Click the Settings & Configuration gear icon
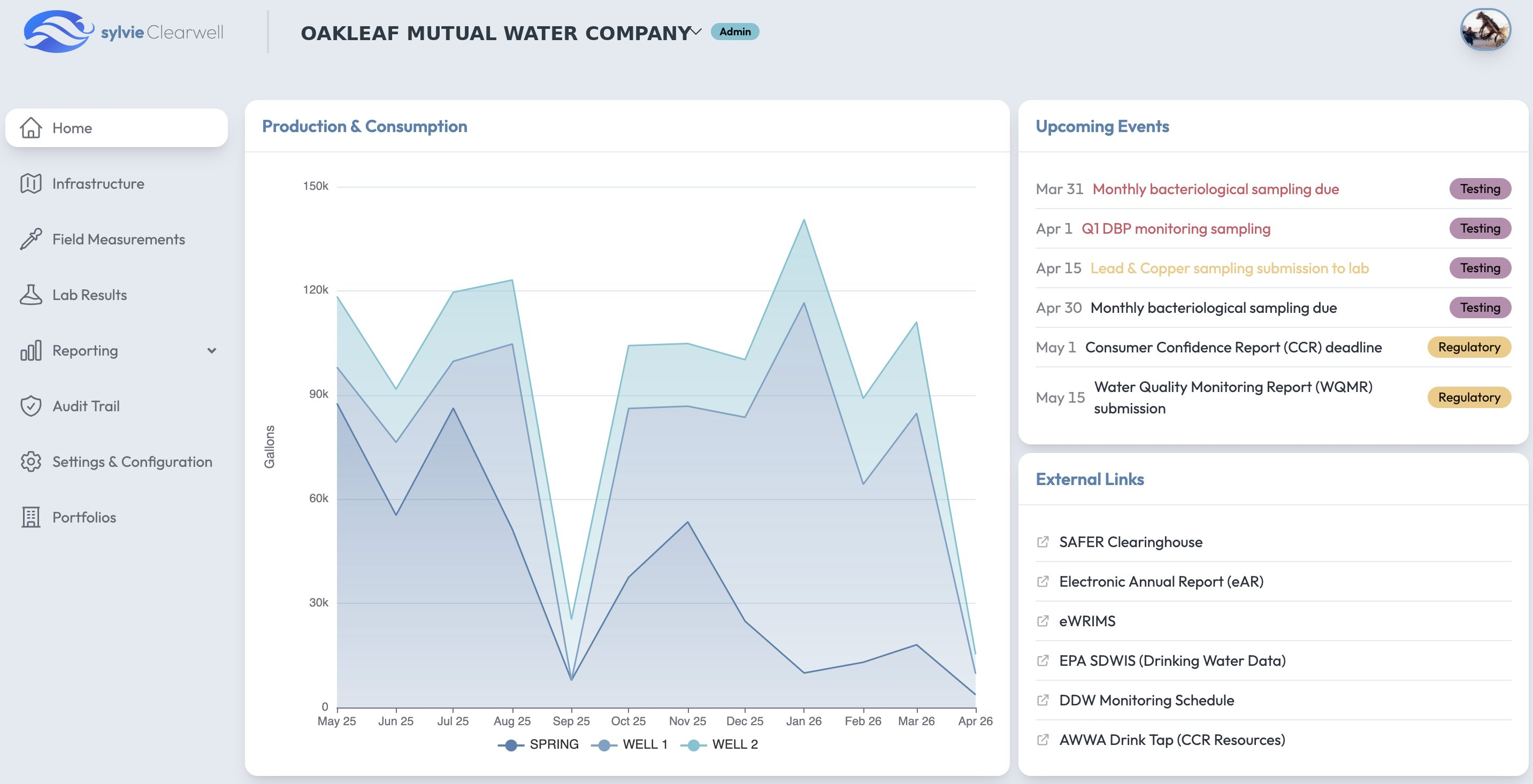 pos(30,462)
